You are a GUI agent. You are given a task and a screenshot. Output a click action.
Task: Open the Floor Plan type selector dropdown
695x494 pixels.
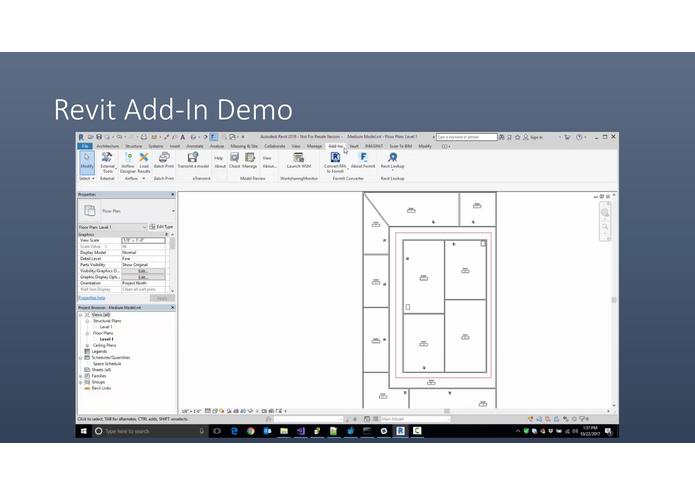tap(173, 211)
